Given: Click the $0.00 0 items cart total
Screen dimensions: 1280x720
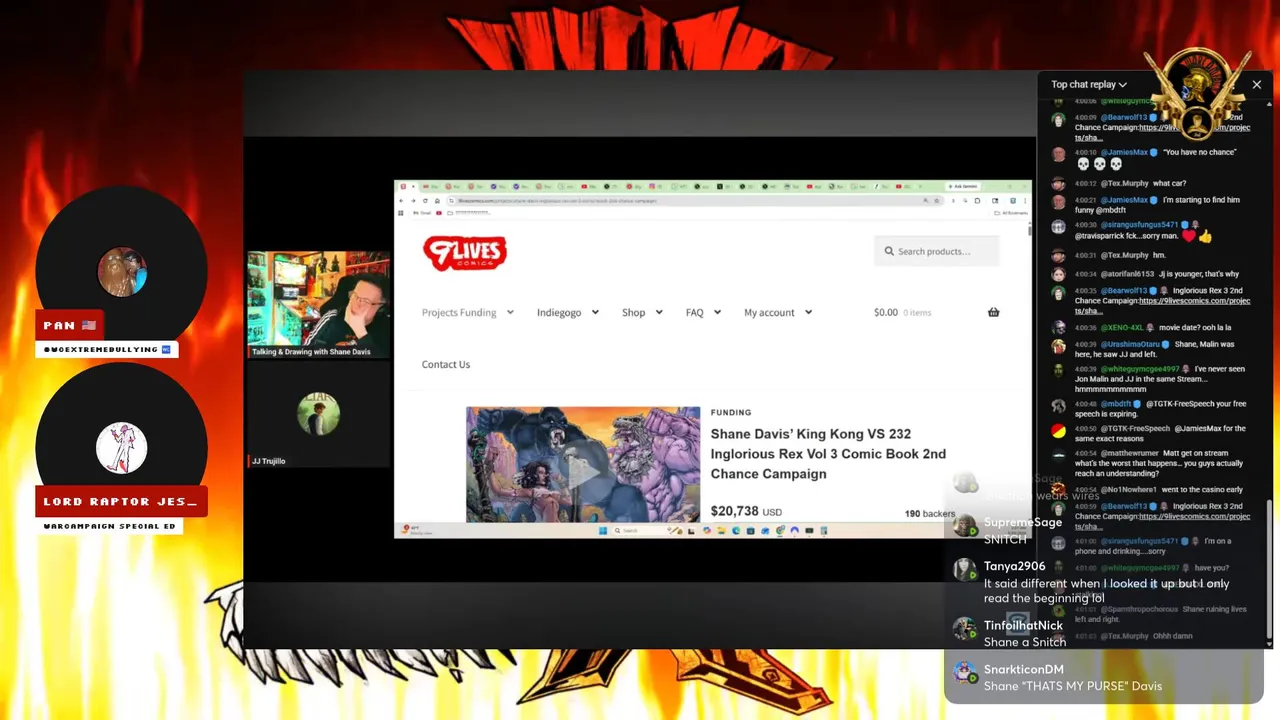Looking at the screenshot, I should click(x=902, y=312).
